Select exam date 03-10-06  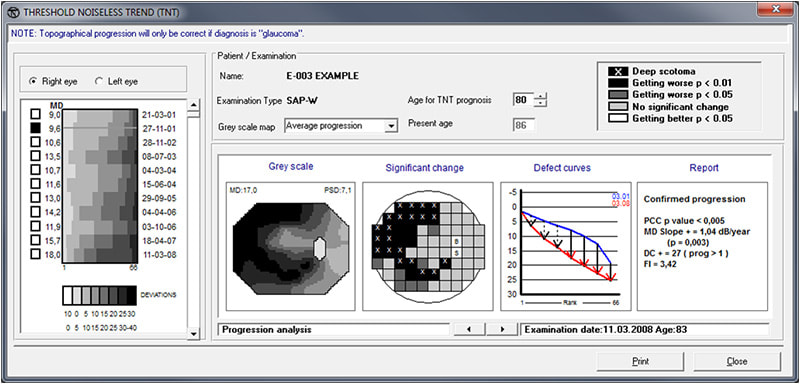coord(159,226)
